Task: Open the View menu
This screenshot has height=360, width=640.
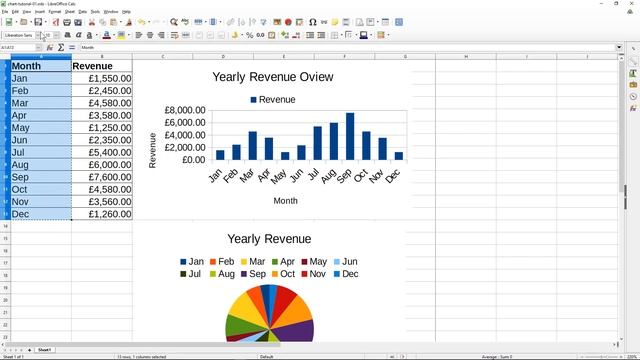Action: click(27, 12)
